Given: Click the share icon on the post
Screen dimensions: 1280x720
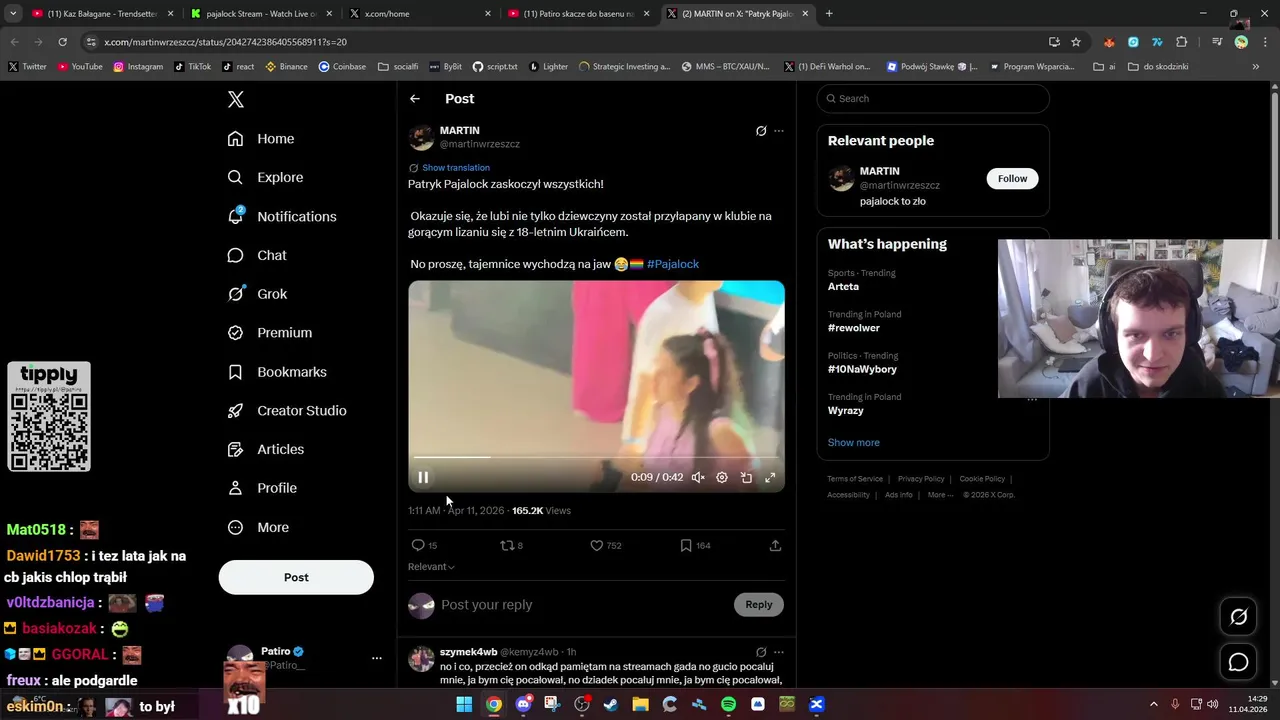Looking at the screenshot, I should (x=775, y=545).
